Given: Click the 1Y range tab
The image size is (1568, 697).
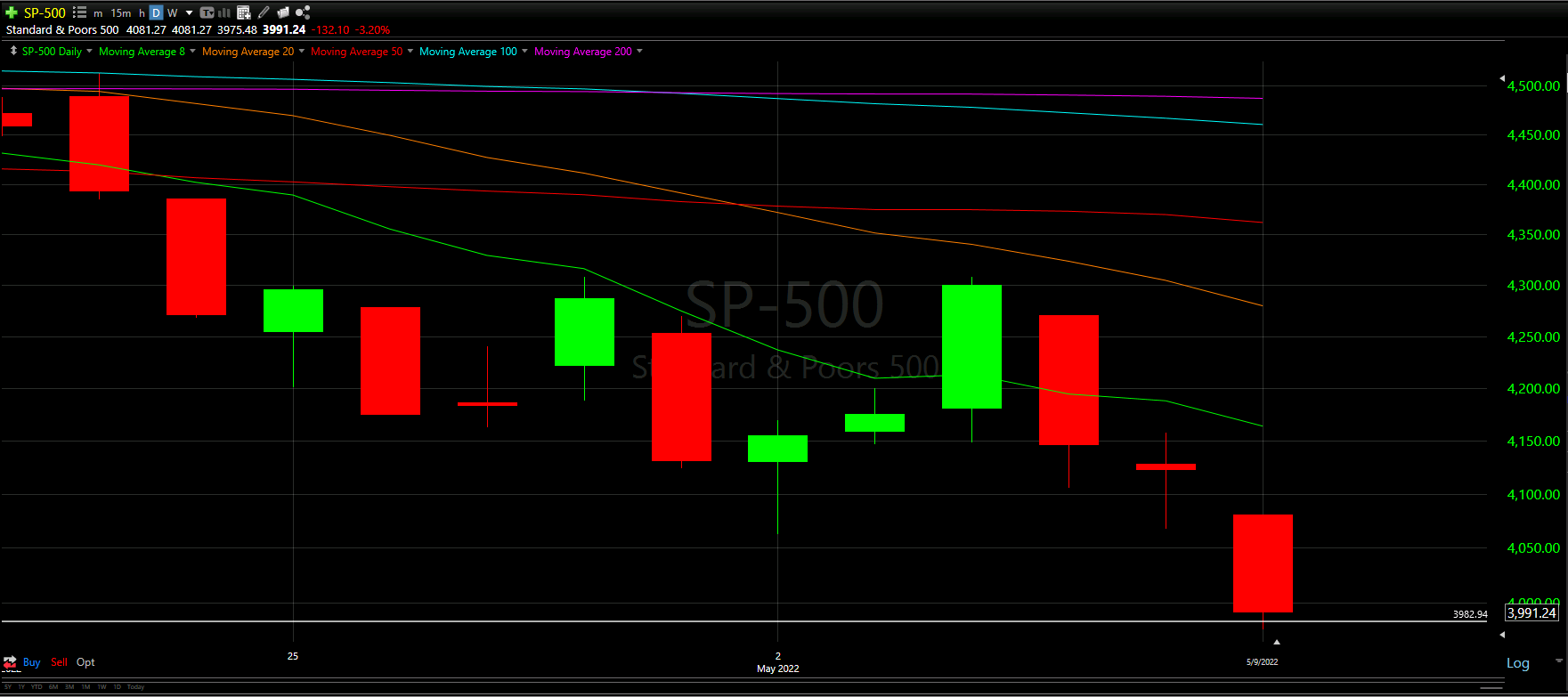Looking at the screenshot, I should coord(21,687).
